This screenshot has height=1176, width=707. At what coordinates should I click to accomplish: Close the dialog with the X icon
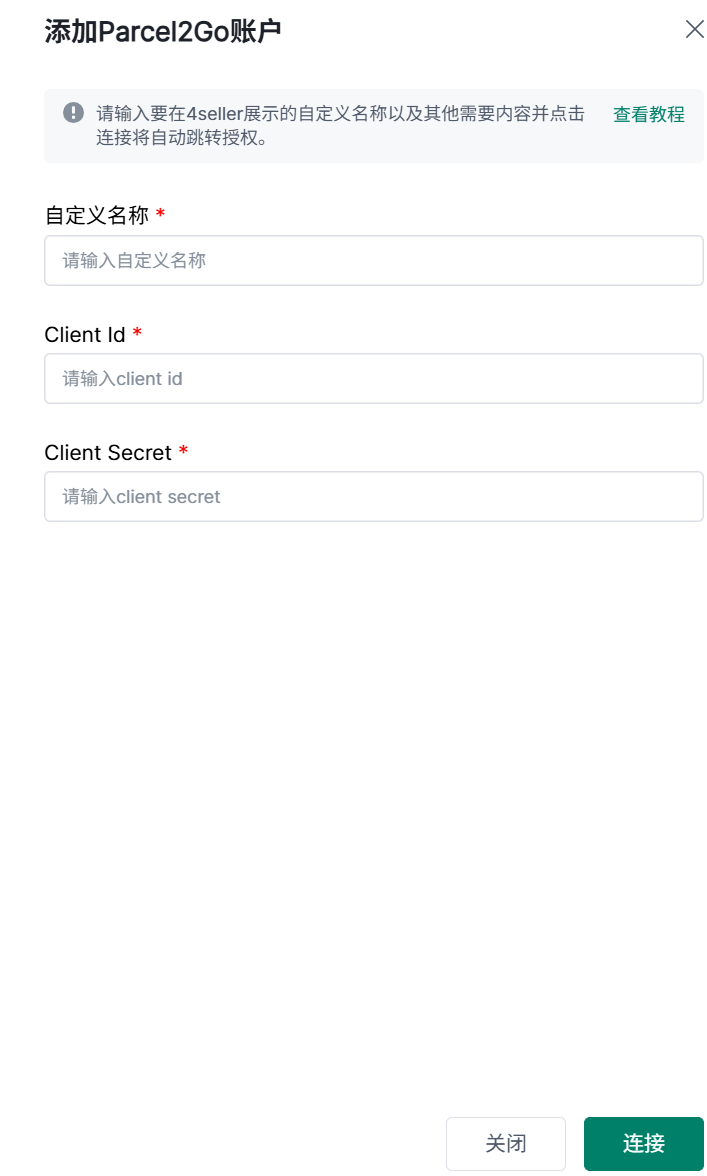click(694, 30)
